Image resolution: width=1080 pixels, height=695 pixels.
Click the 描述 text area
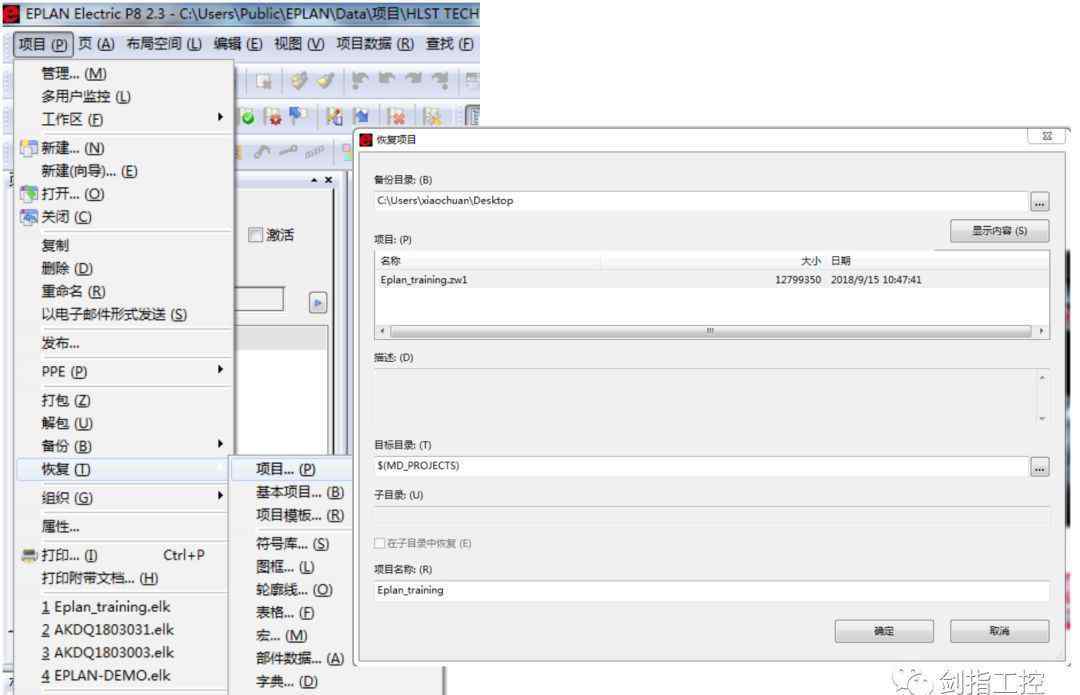[705, 397]
